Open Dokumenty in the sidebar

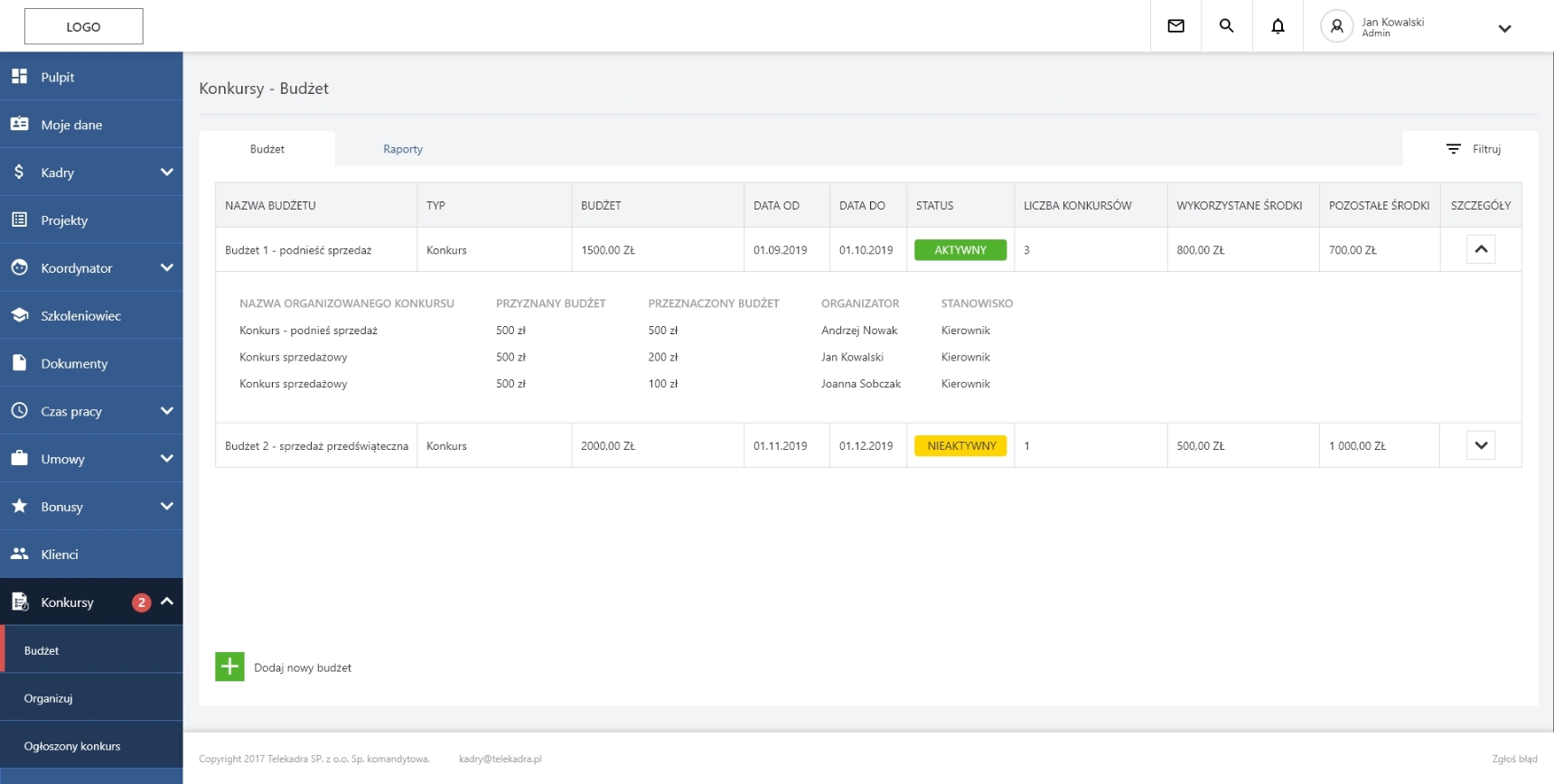coord(74,363)
